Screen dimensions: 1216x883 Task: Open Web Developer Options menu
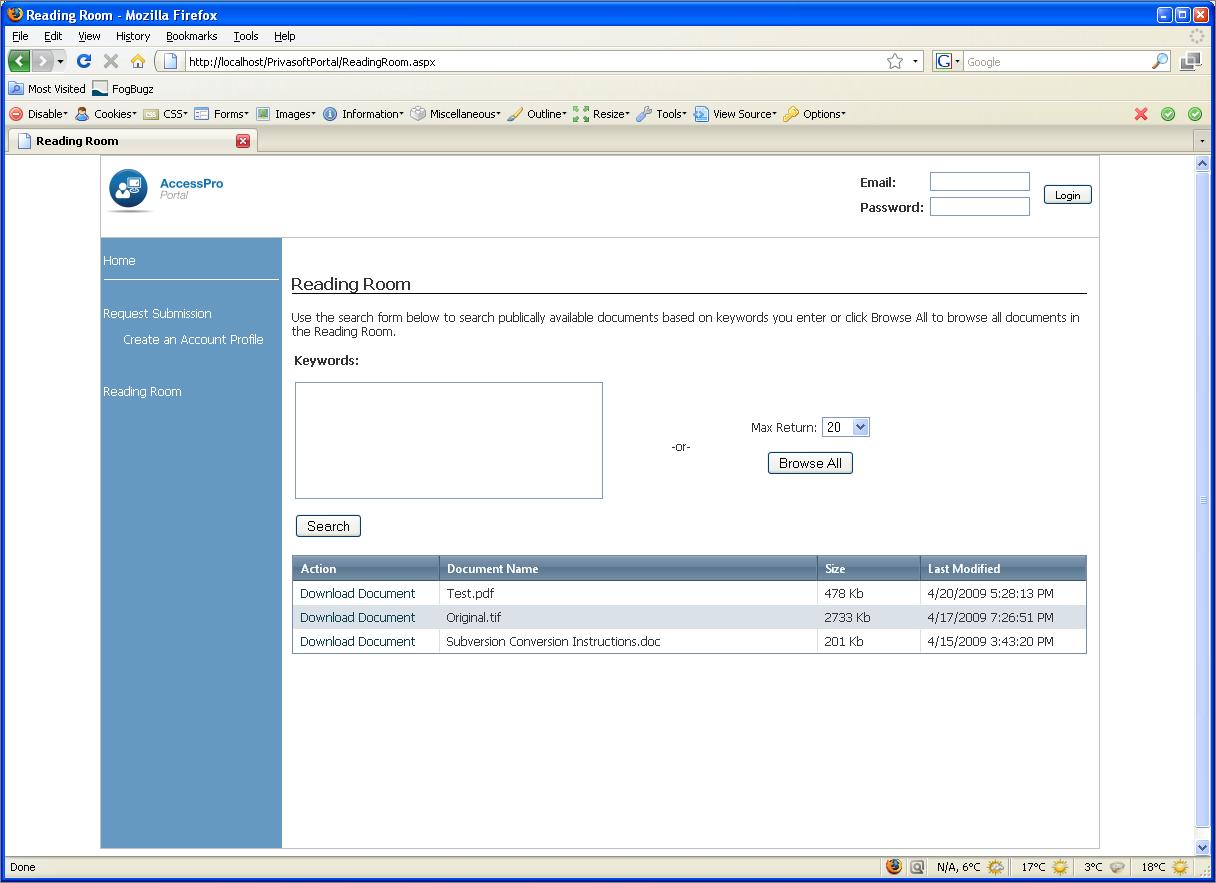pos(815,114)
